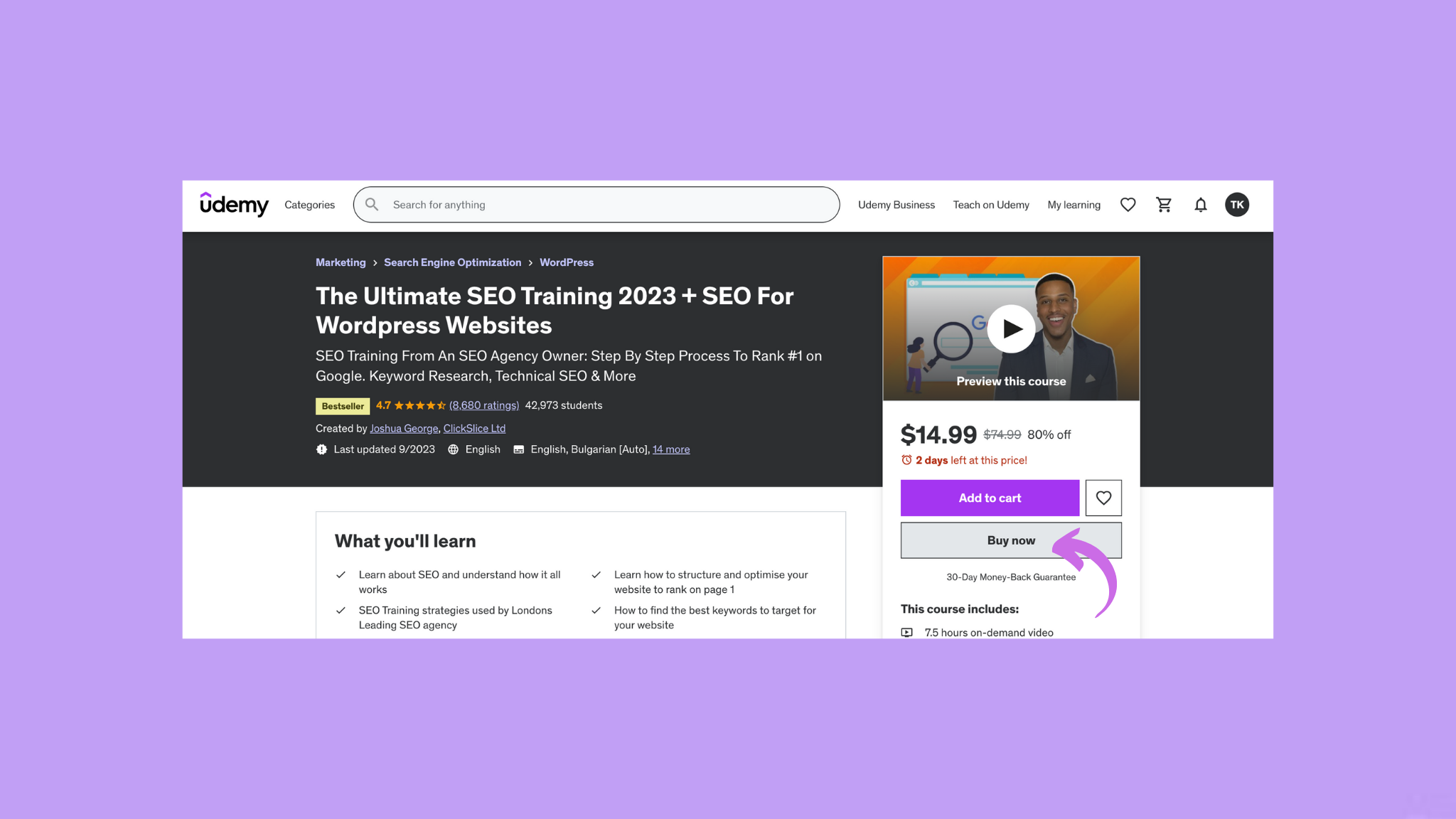Click the wishlist heart icon next to Add to cart
The image size is (1456, 819).
tap(1103, 497)
